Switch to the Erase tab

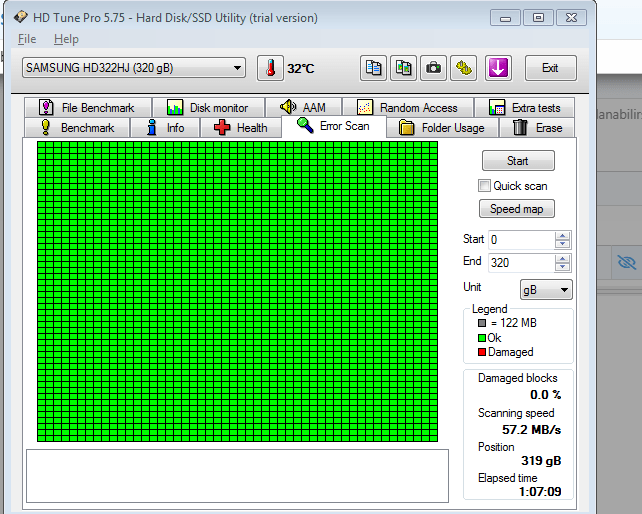point(537,128)
